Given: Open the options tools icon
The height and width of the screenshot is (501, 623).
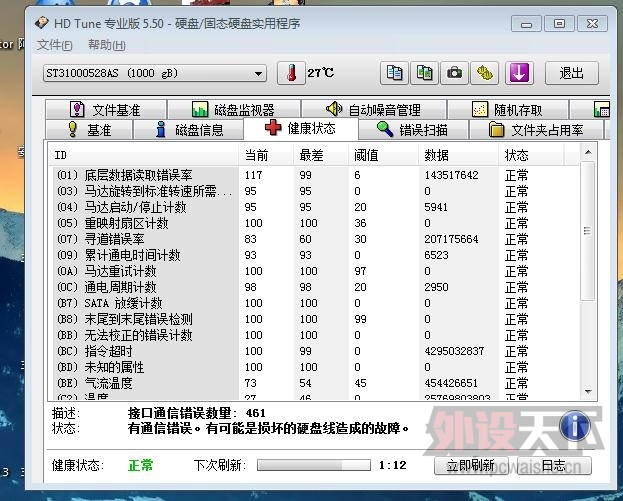Looking at the screenshot, I should (x=485, y=73).
